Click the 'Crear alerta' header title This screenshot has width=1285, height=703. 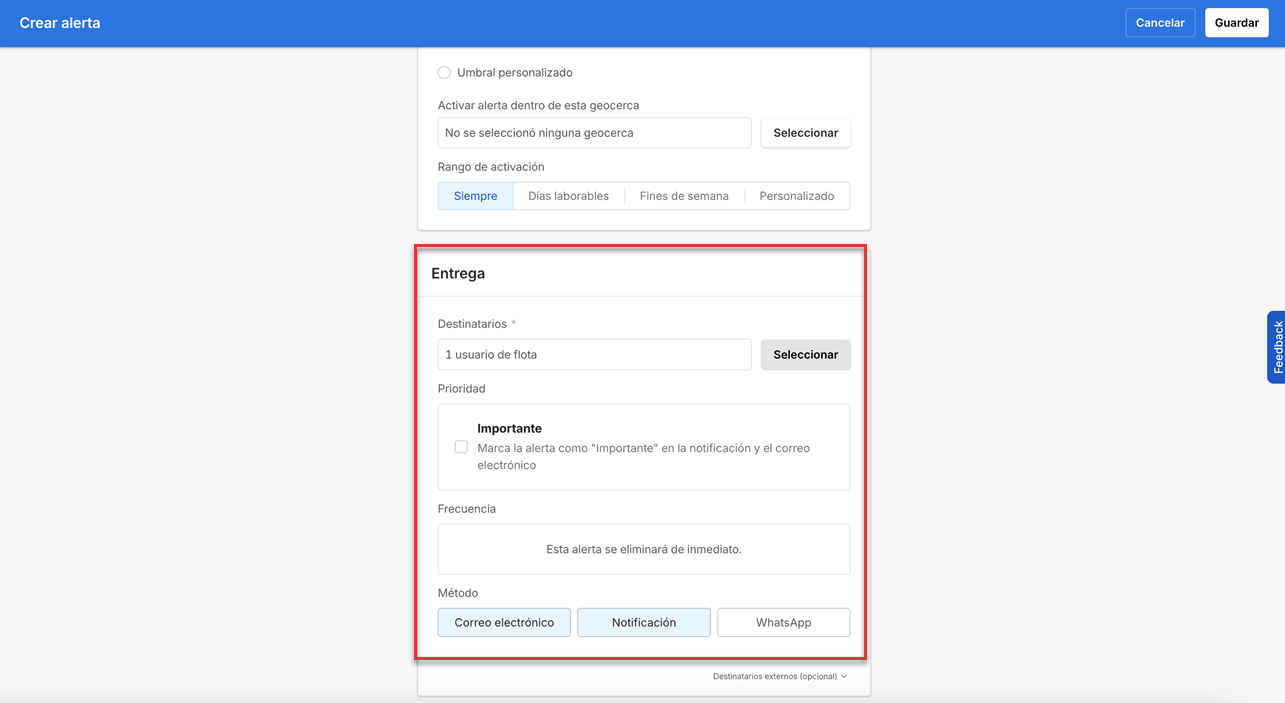pyautogui.click(x=60, y=22)
